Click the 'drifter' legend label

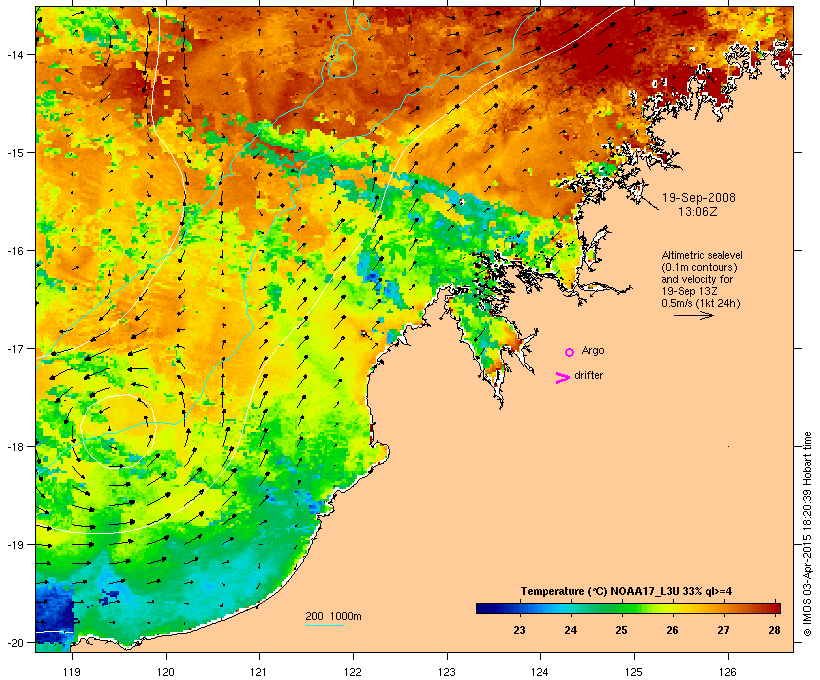[x=588, y=375]
